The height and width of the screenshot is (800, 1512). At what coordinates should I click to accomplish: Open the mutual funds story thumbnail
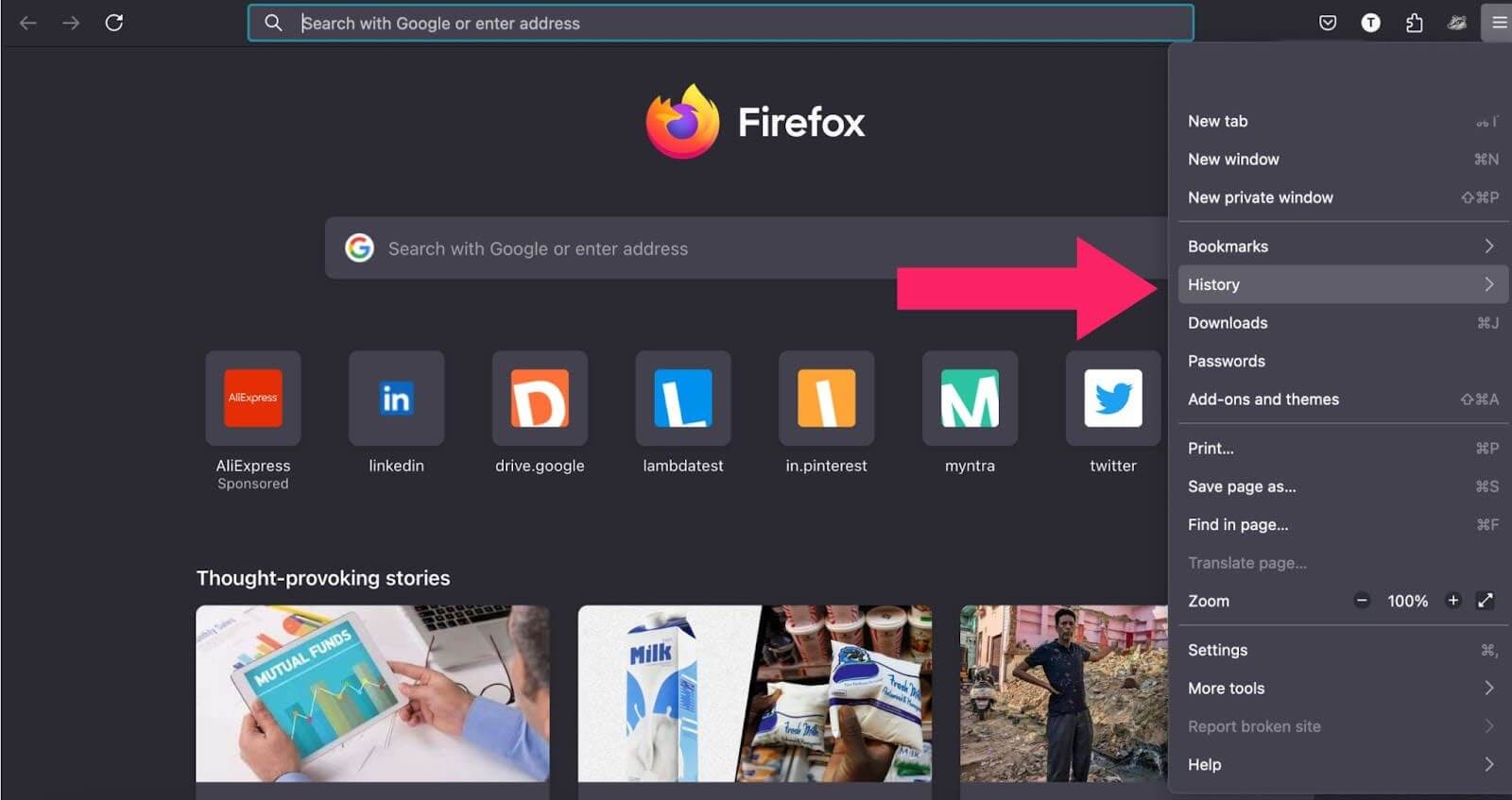pyautogui.click(x=372, y=693)
